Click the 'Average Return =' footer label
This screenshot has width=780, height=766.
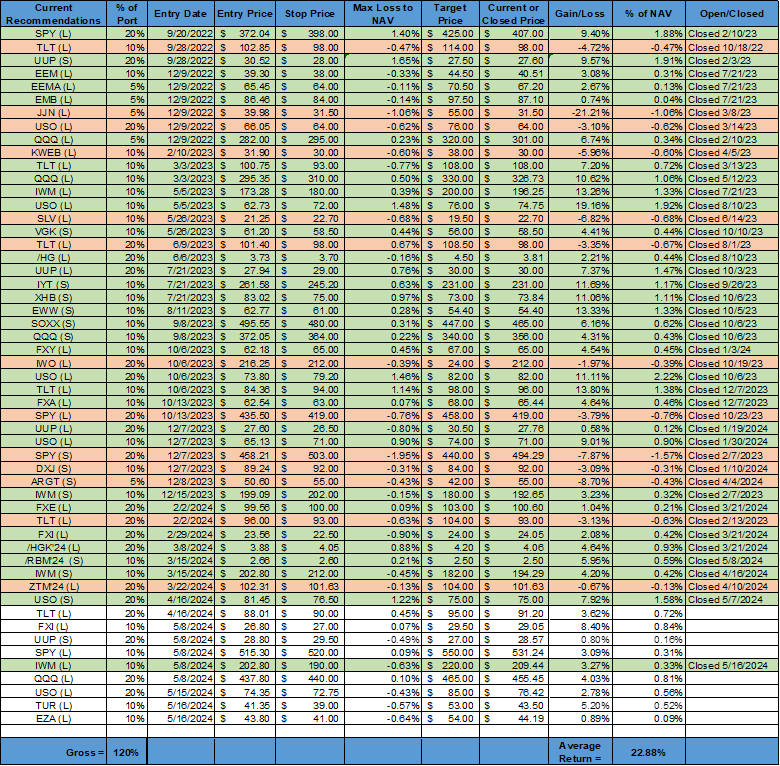point(580,752)
